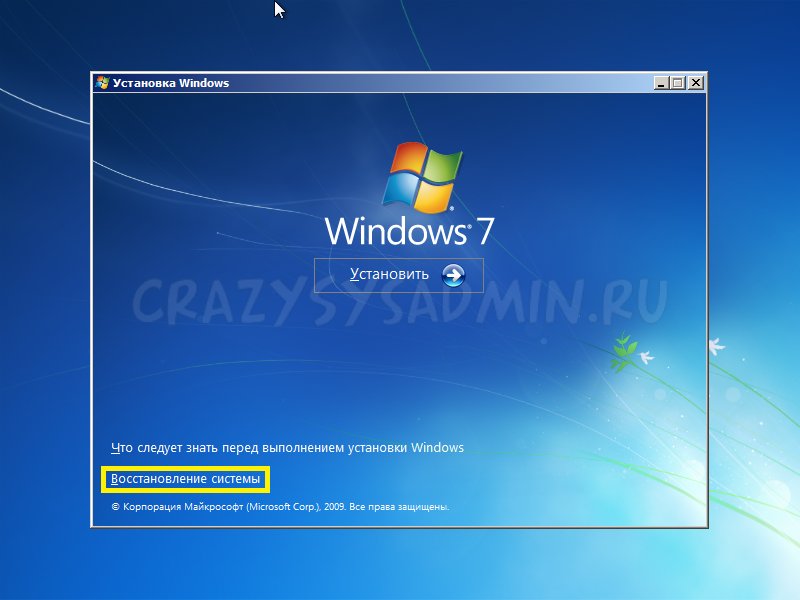Open the Что следует знать перед установкой link
This screenshot has width=800, height=600.
286,448
